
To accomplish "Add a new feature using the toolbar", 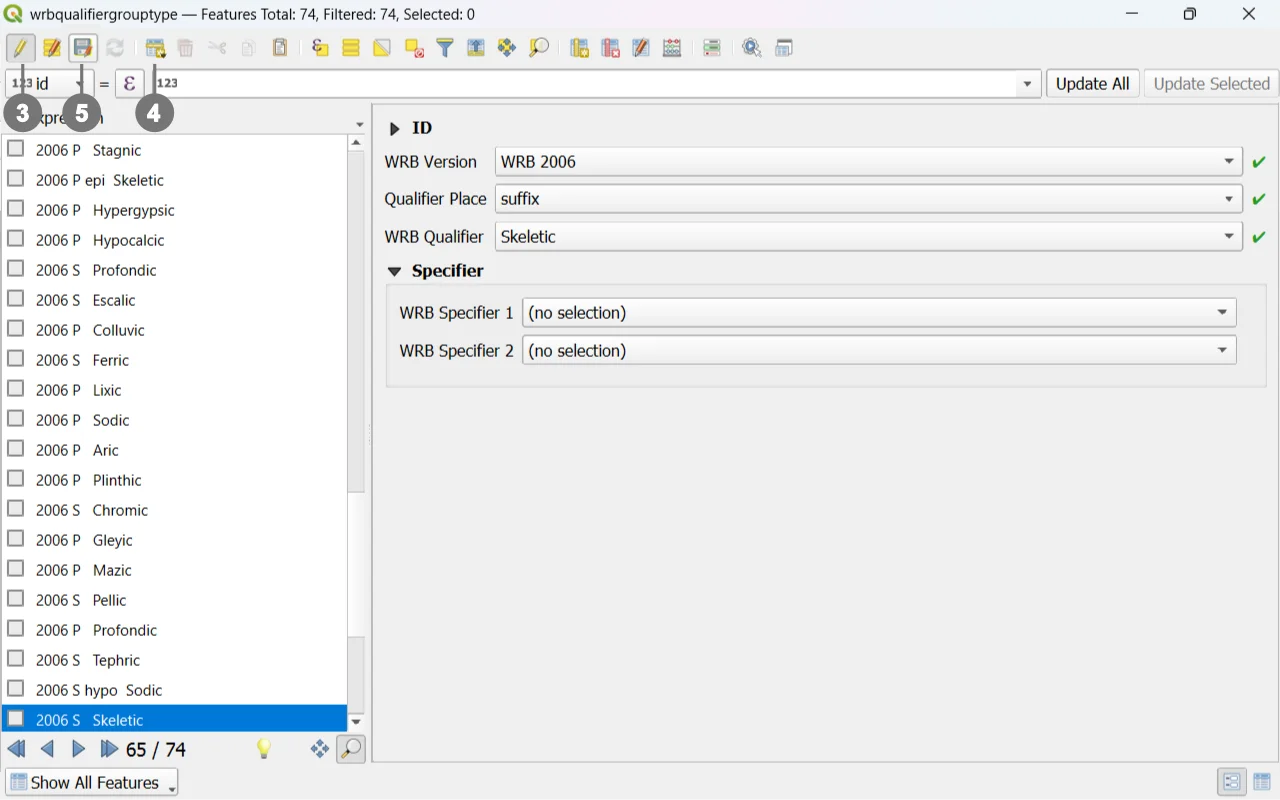I will coord(155,48).
